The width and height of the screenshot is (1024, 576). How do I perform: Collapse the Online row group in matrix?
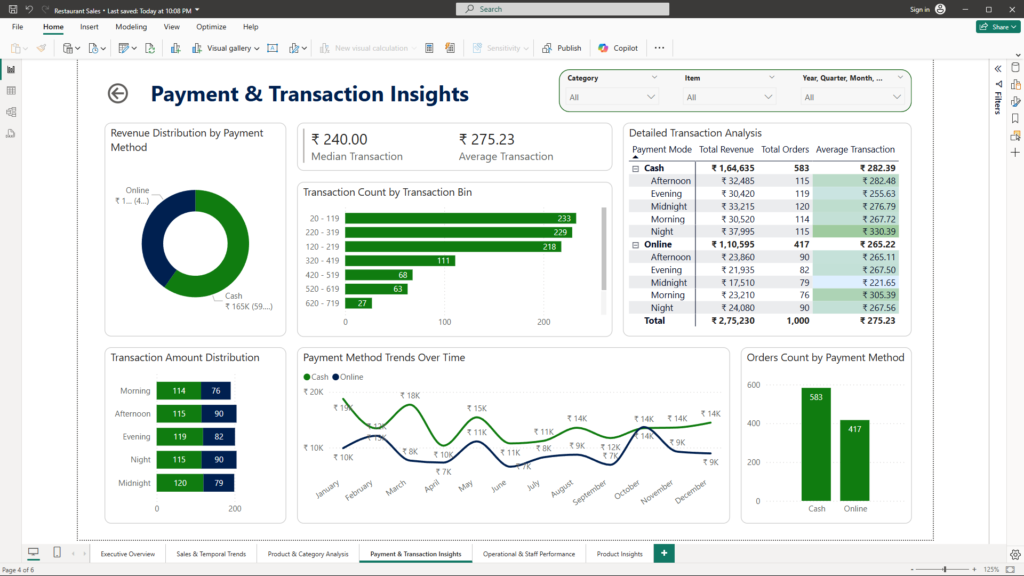pyautogui.click(x=636, y=244)
